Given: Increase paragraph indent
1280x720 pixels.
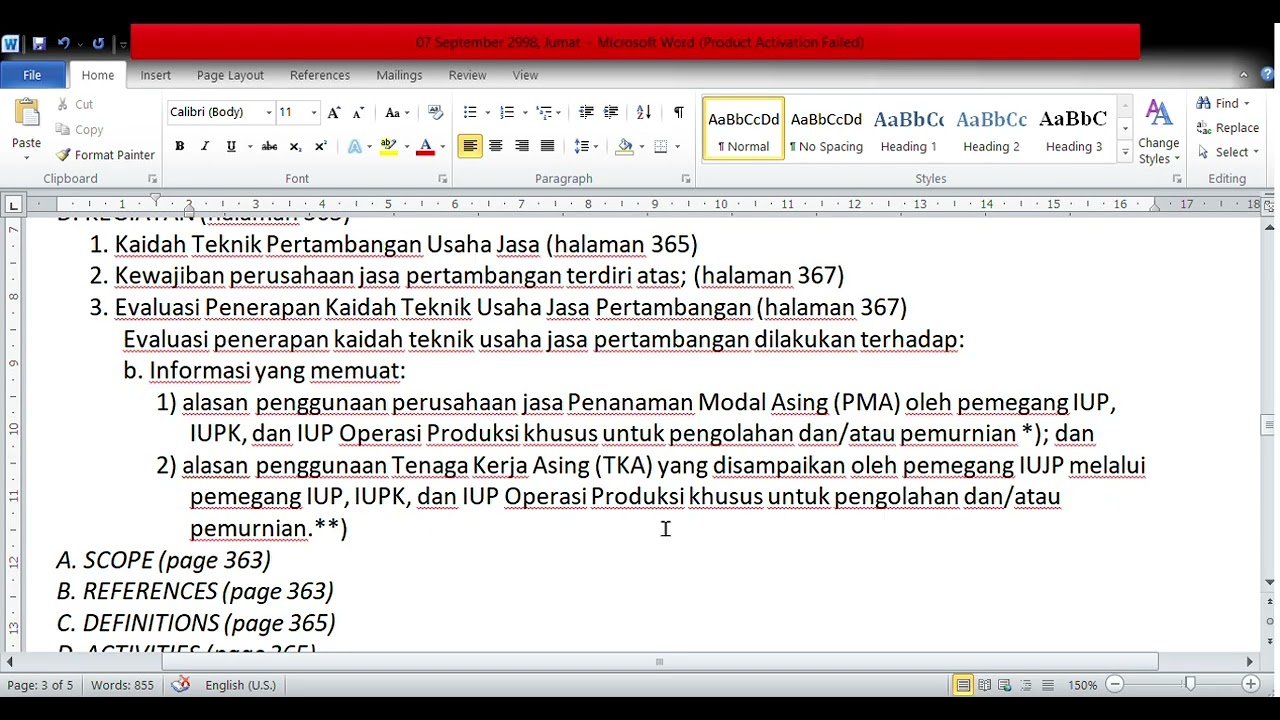Looking at the screenshot, I should (611, 112).
